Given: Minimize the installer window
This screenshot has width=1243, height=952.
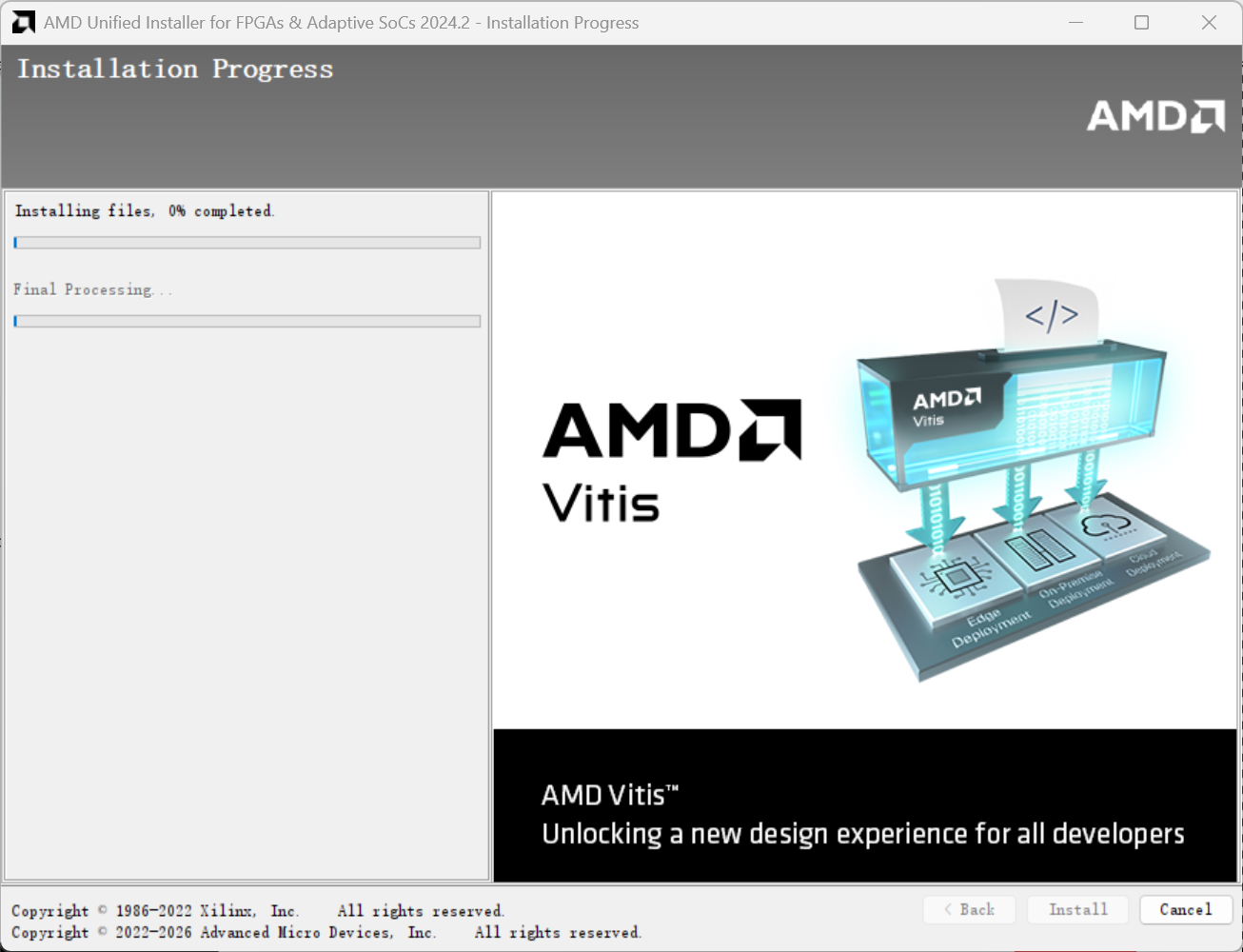Looking at the screenshot, I should pos(1075,23).
